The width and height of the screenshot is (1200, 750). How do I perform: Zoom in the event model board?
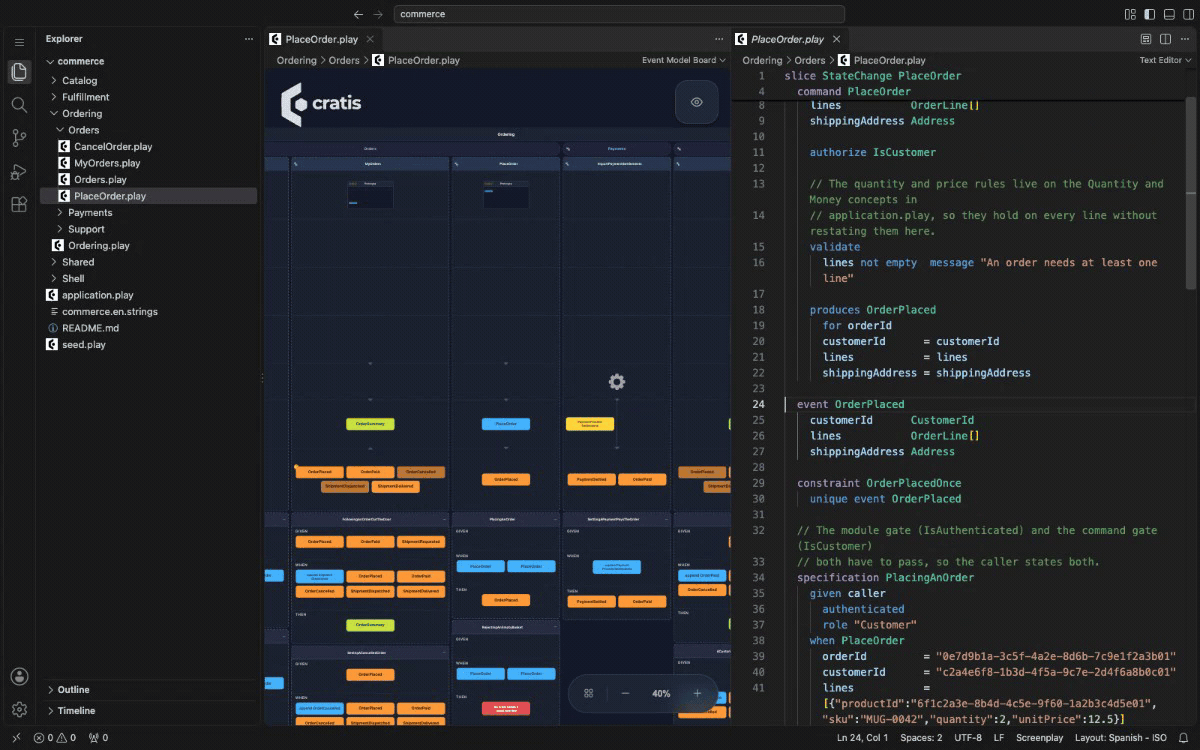[697, 693]
